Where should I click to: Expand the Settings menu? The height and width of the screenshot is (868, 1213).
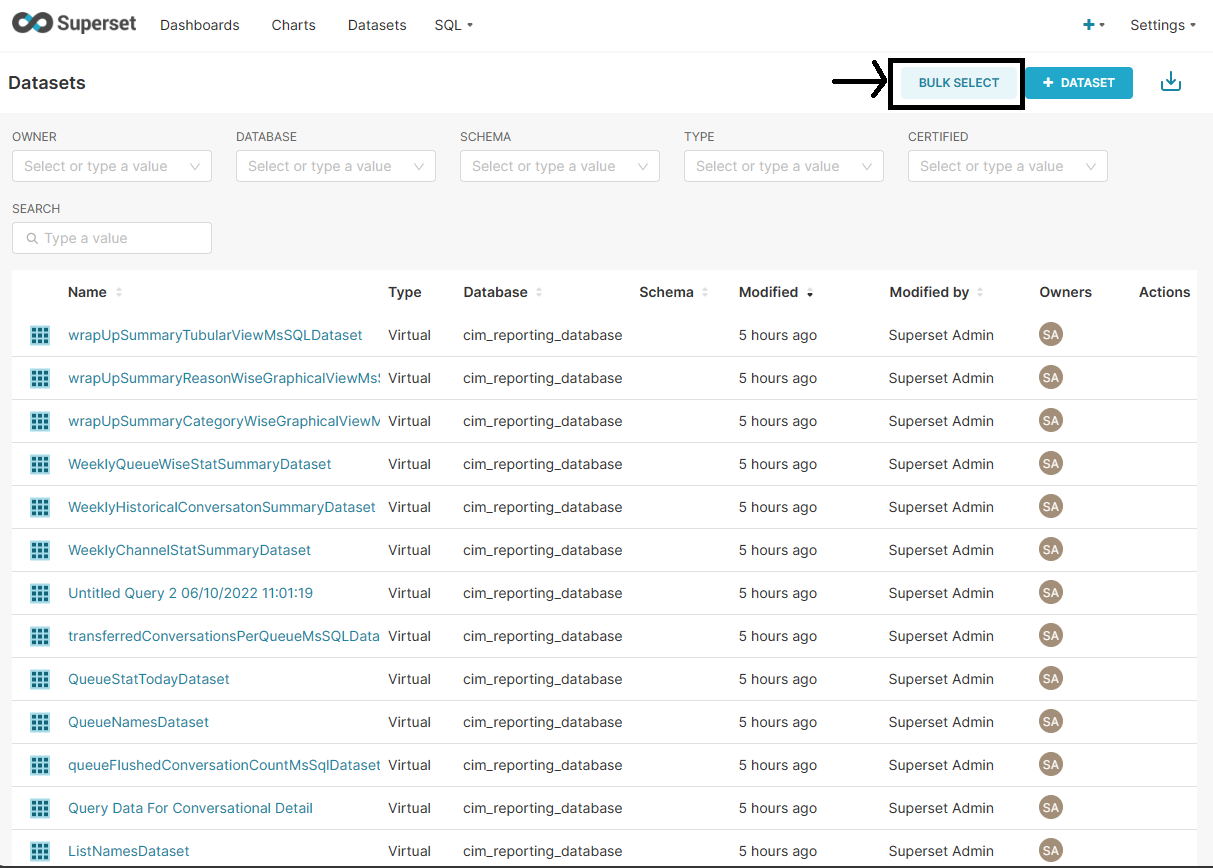pyautogui.click(x=1162, y=25)
